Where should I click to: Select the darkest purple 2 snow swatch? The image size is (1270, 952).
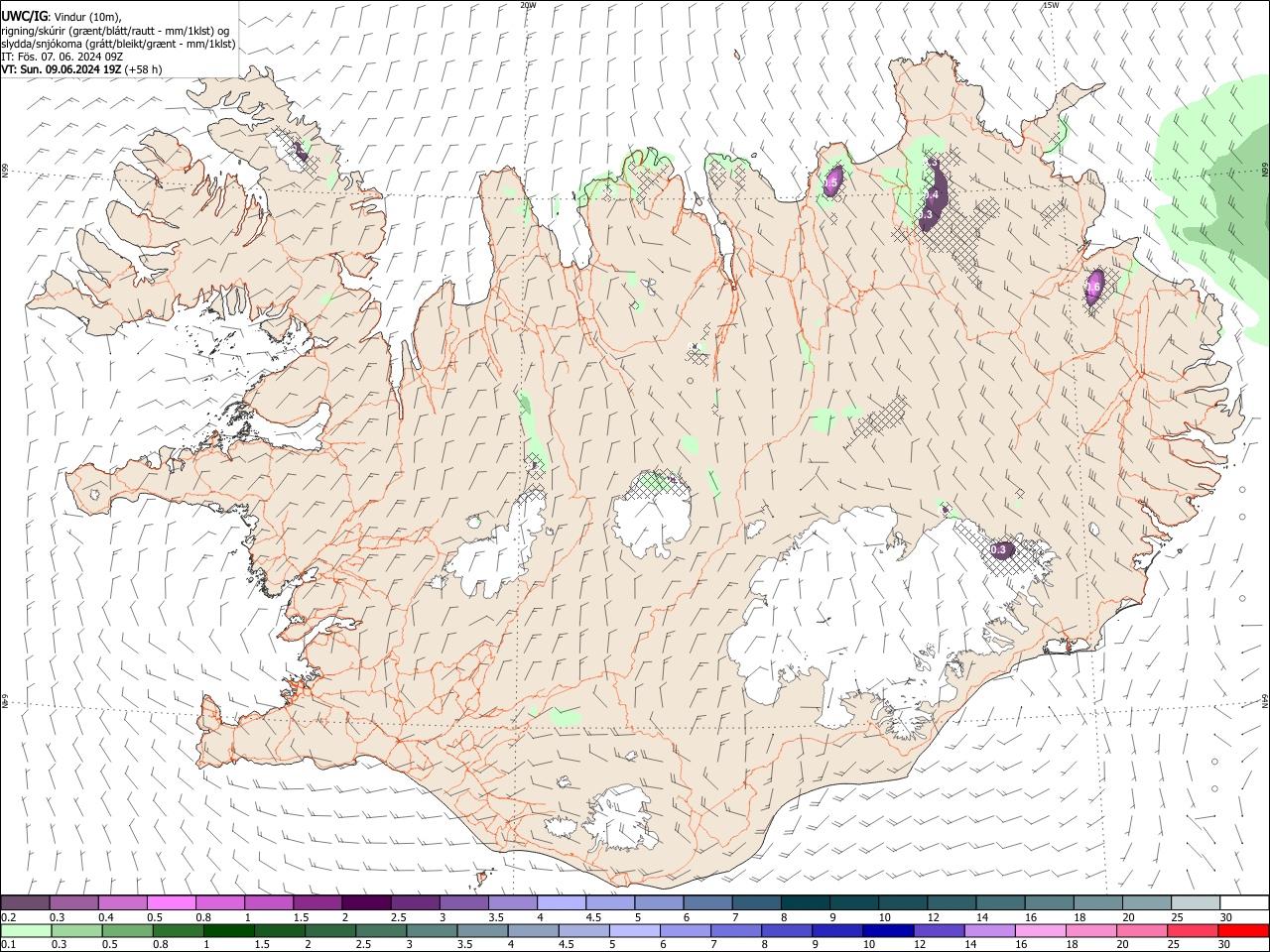pos(365,903)
